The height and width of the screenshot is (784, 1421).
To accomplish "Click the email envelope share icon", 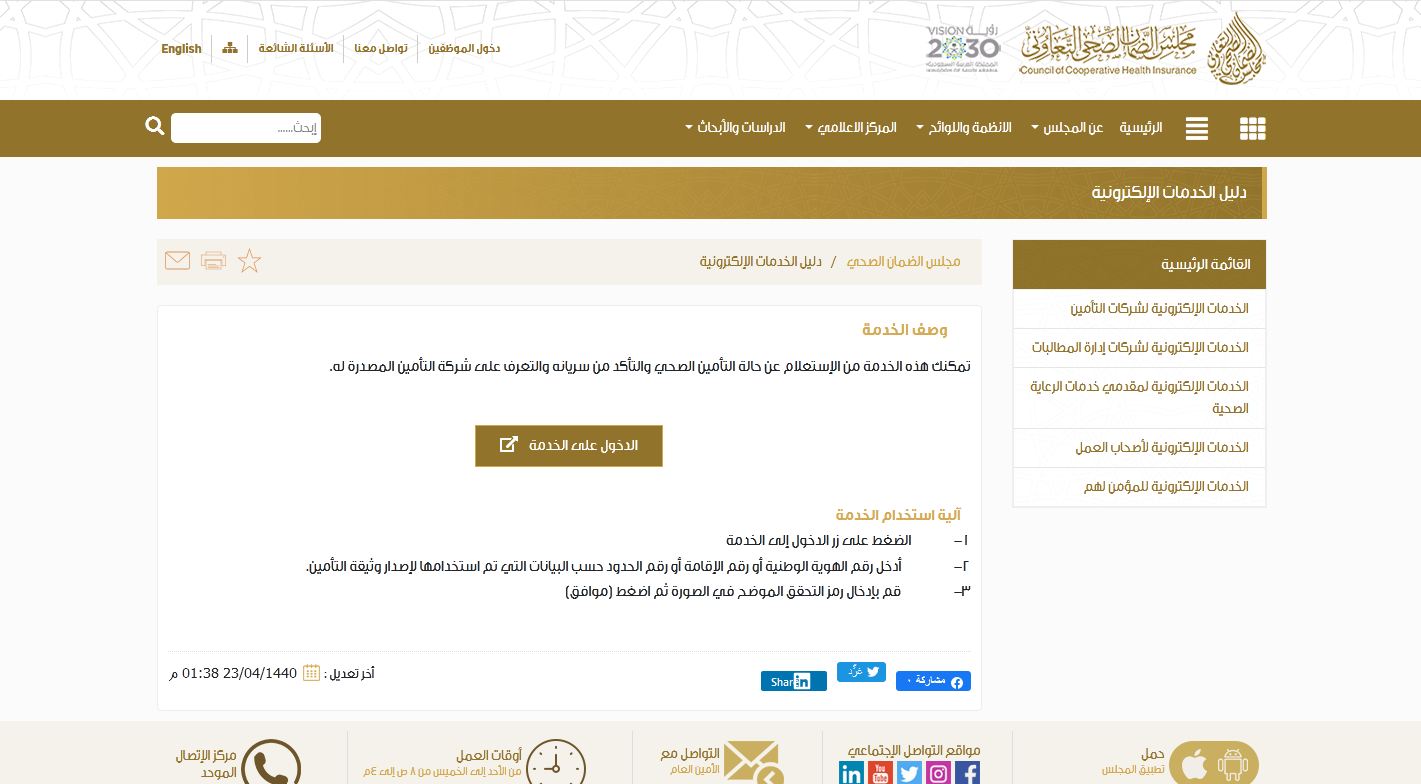I will (177, 260).
